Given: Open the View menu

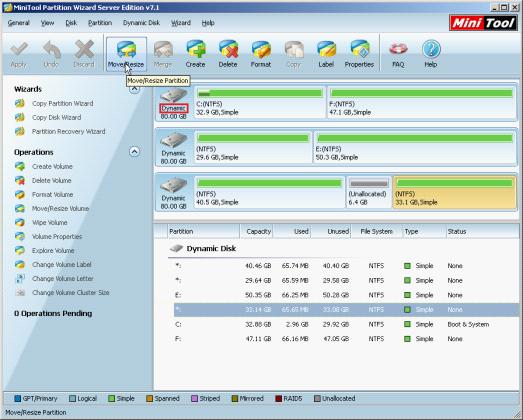Looking at the screenshot, I should coord(47,23).
